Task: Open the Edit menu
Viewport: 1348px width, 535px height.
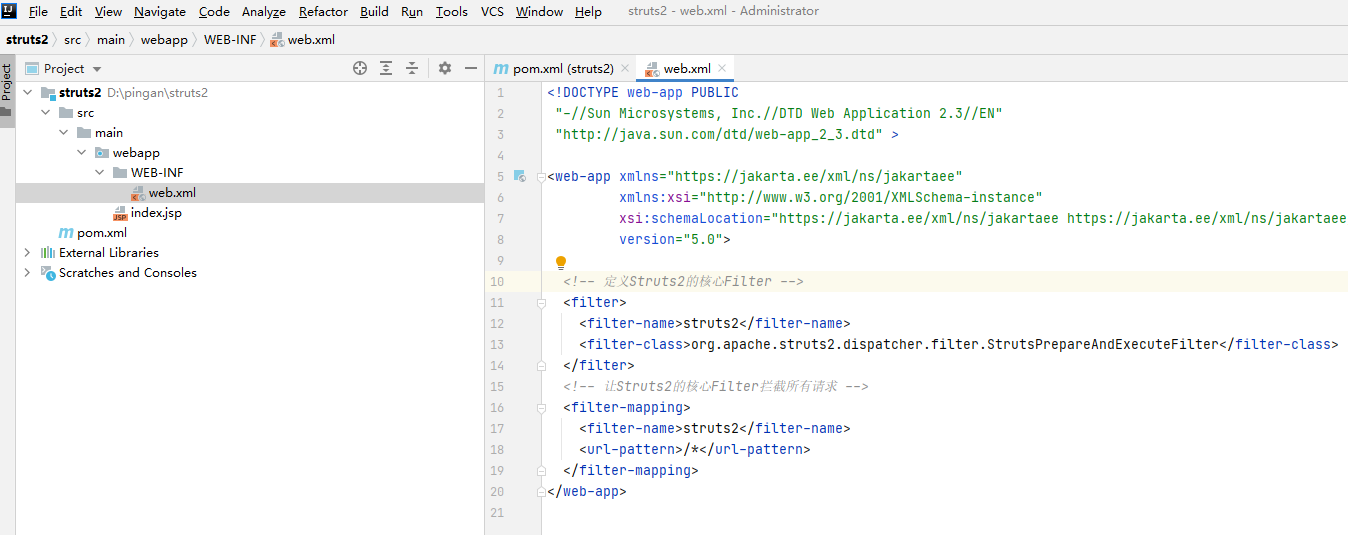Action: [x=71, y=11]
